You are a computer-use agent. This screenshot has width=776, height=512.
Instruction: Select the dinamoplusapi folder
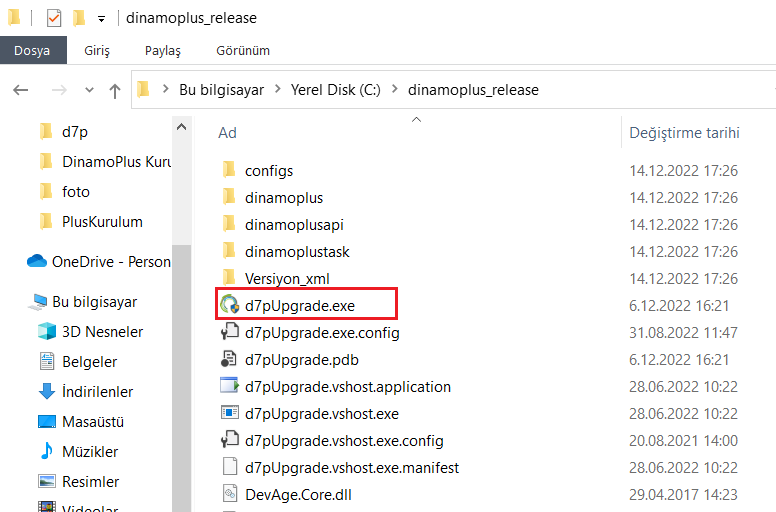point(294,225)
